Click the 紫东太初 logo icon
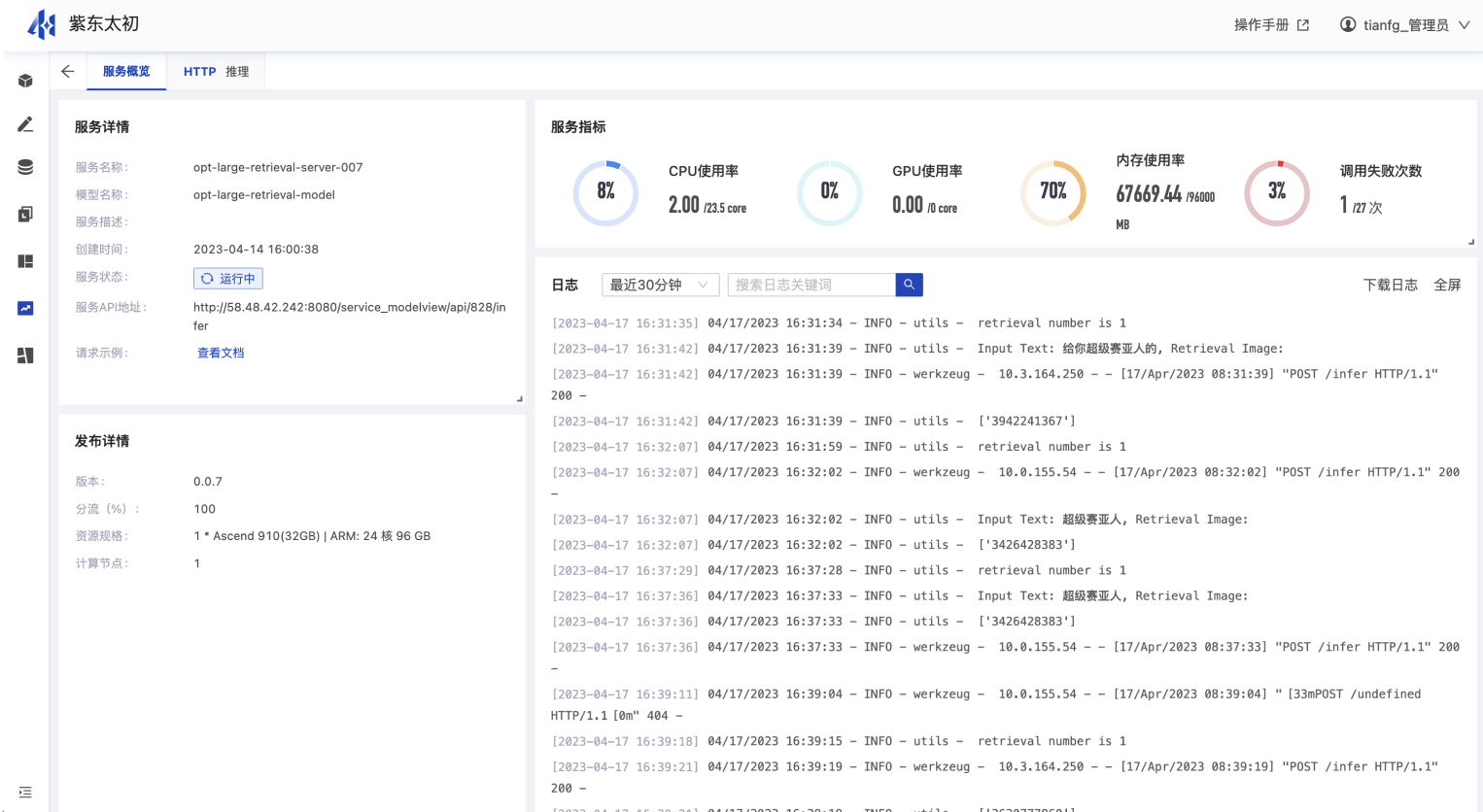 (42, 24)
